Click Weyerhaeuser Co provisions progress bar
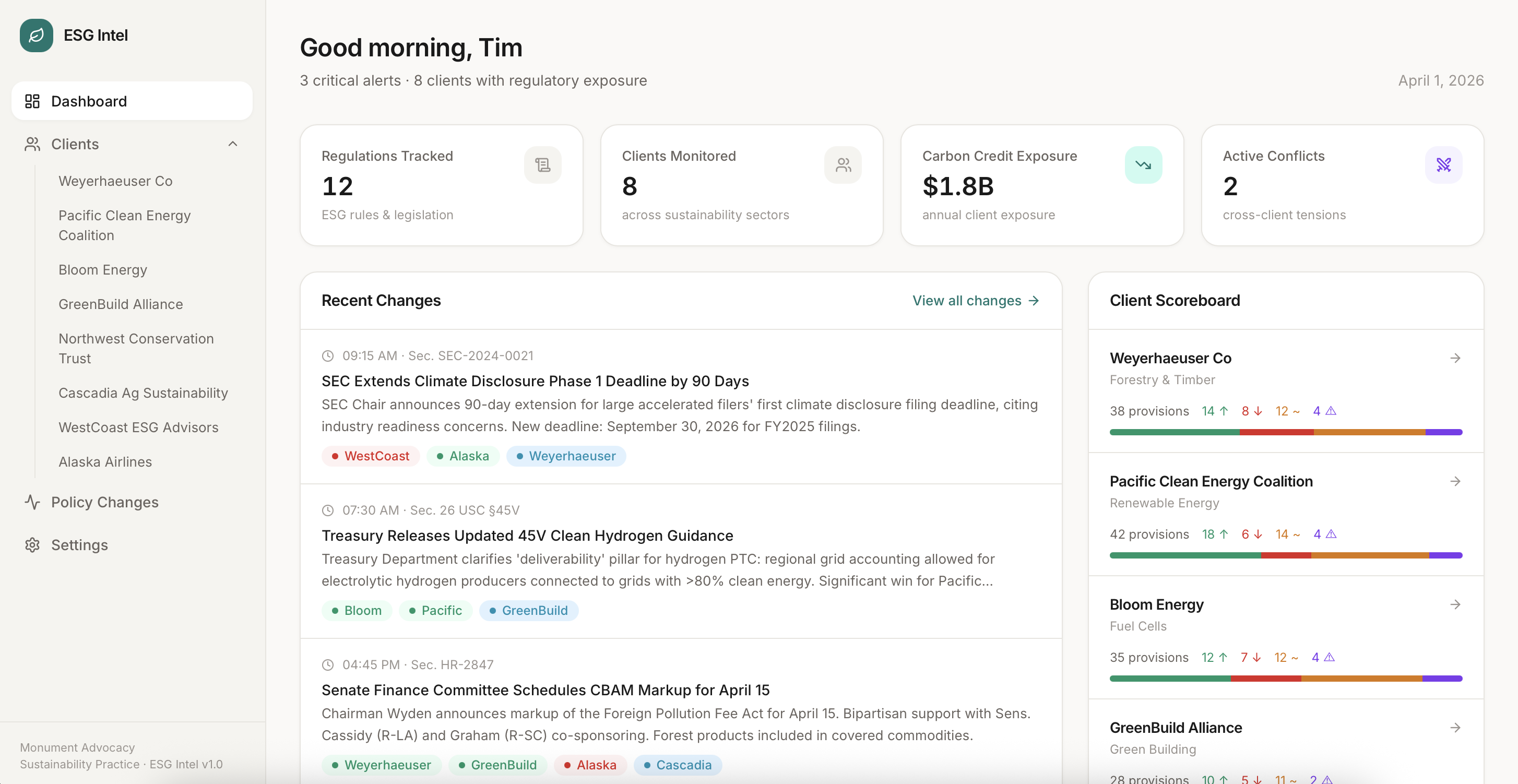Screen dimensions: 1518x784 (1285, 432)
